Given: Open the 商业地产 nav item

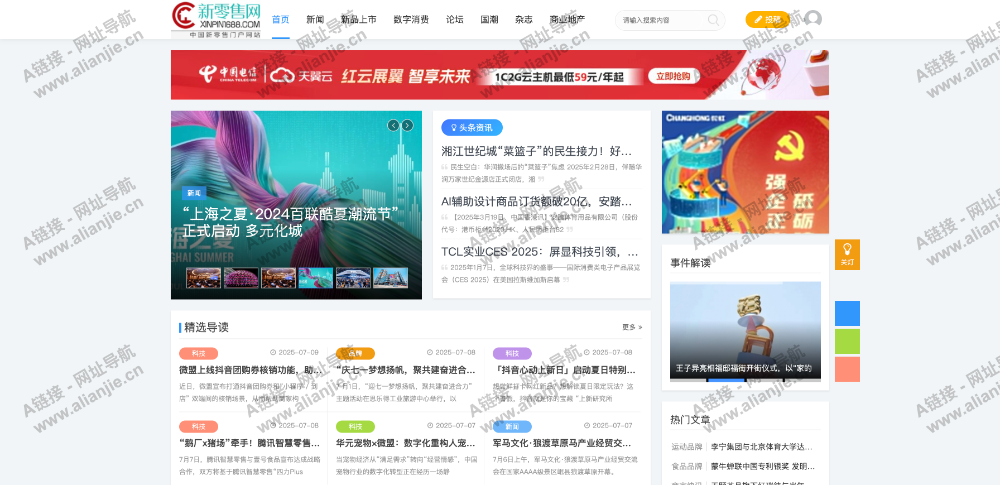Looking at the screenshot, I should coord(567,20).
